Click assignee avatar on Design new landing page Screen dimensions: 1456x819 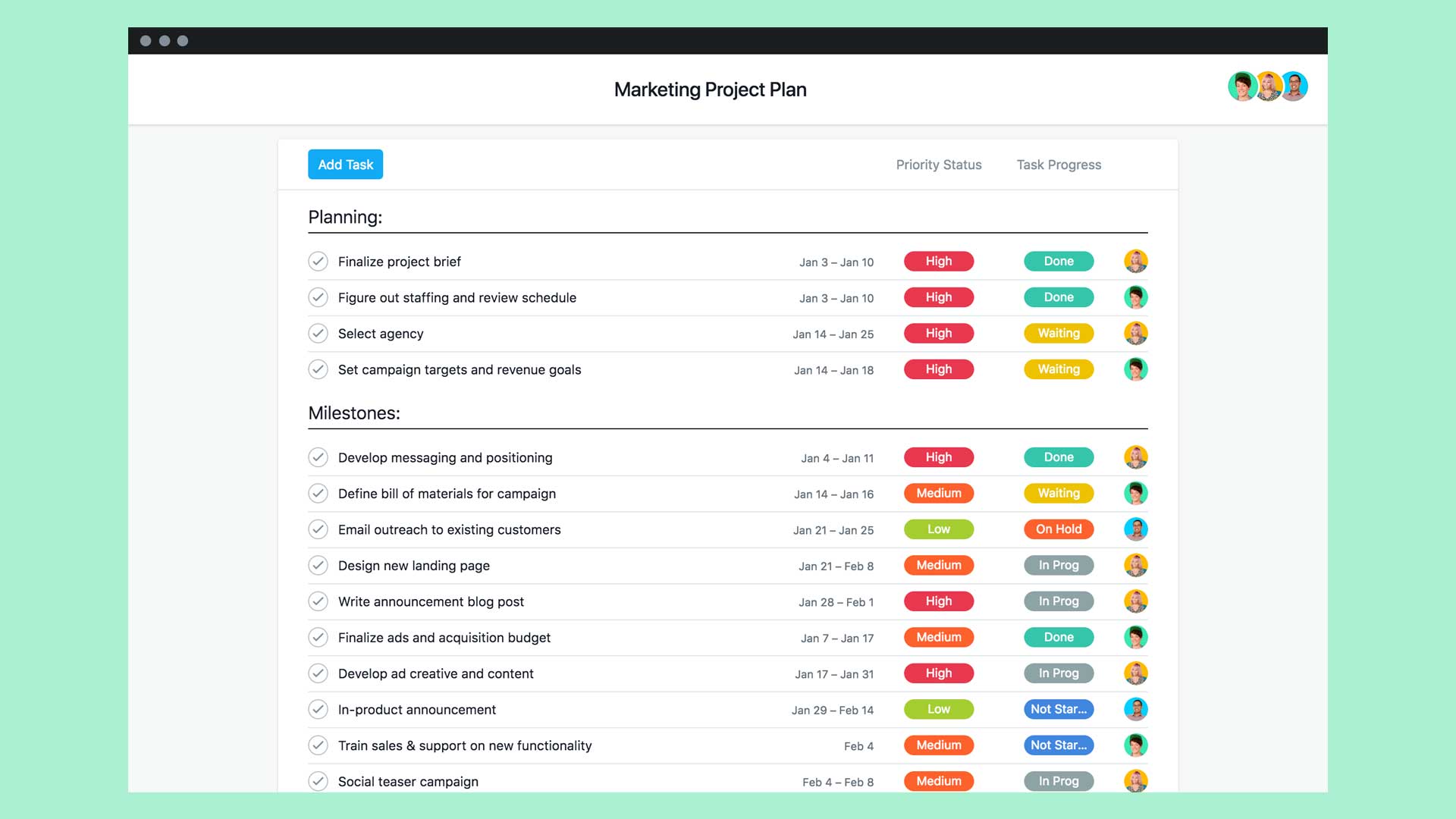click(1135, 566)
